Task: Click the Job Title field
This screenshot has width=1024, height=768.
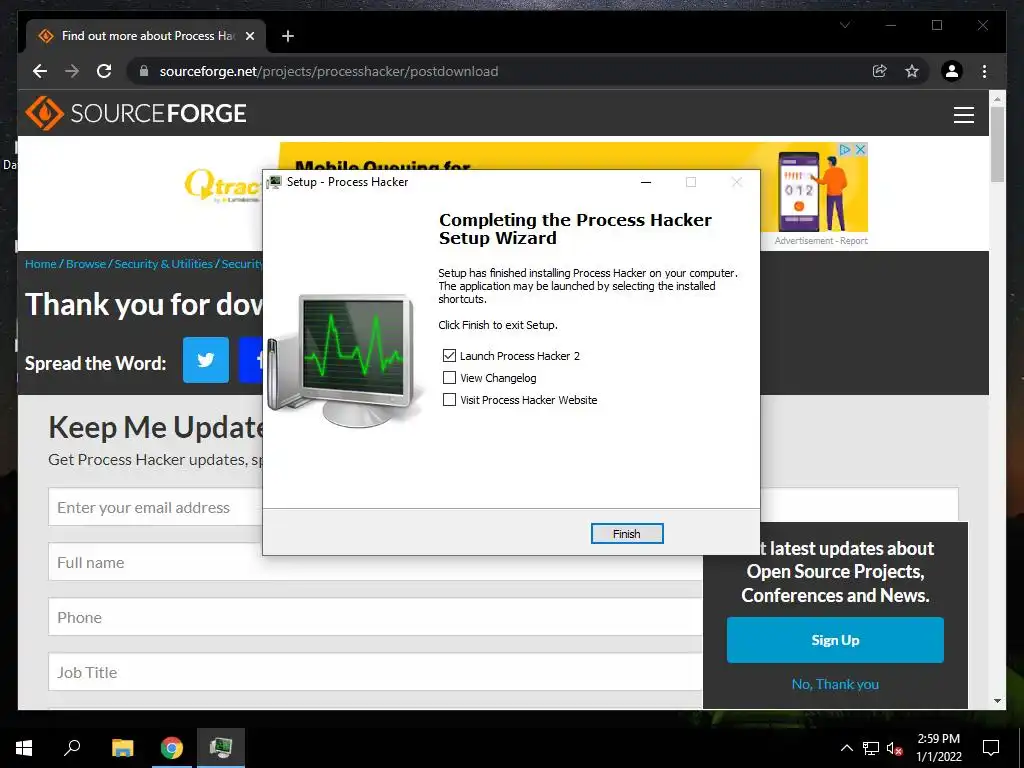Action: tap(375, 672)
